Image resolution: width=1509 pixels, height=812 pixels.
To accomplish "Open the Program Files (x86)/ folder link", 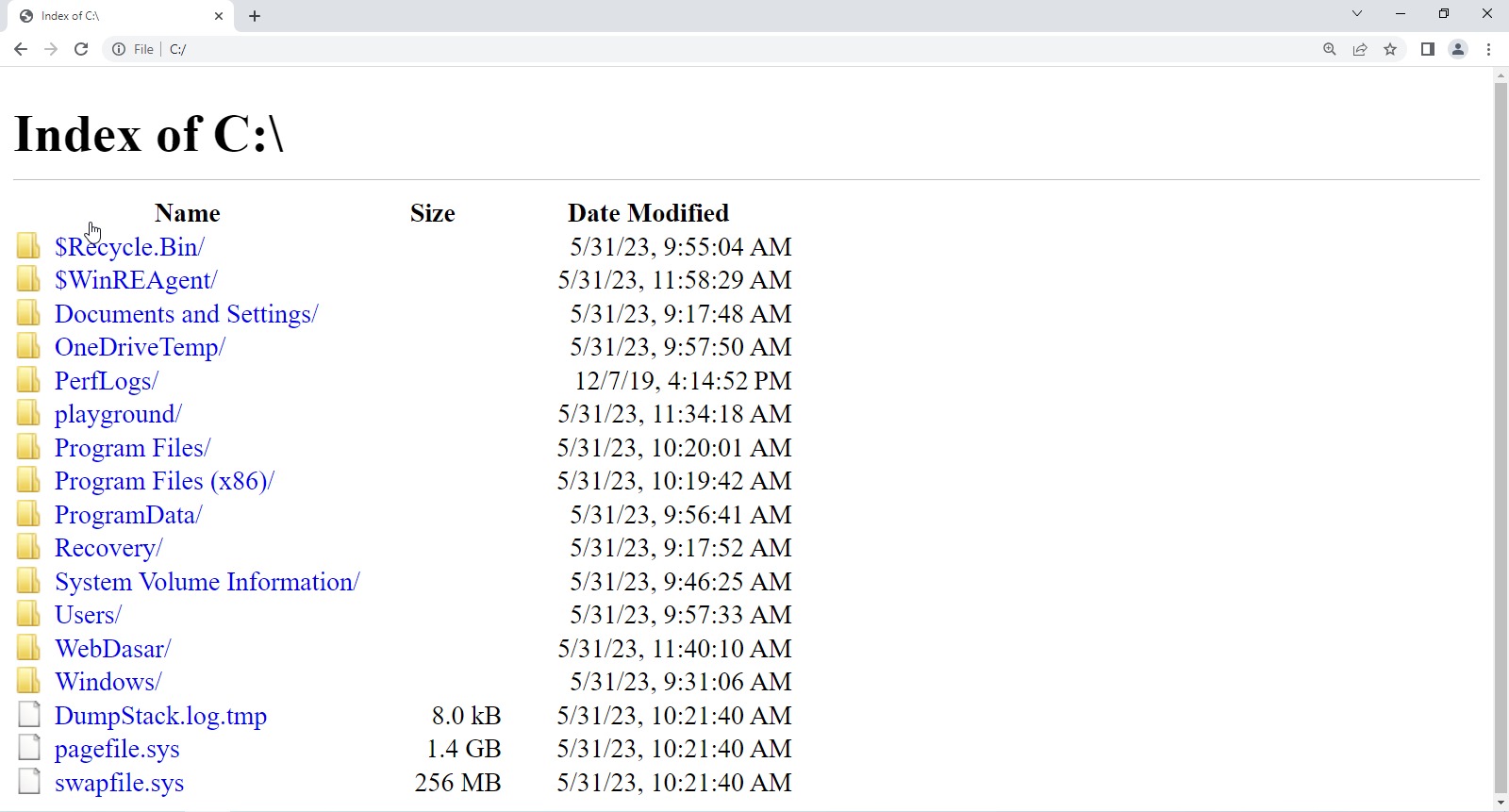I will point(164,481).
